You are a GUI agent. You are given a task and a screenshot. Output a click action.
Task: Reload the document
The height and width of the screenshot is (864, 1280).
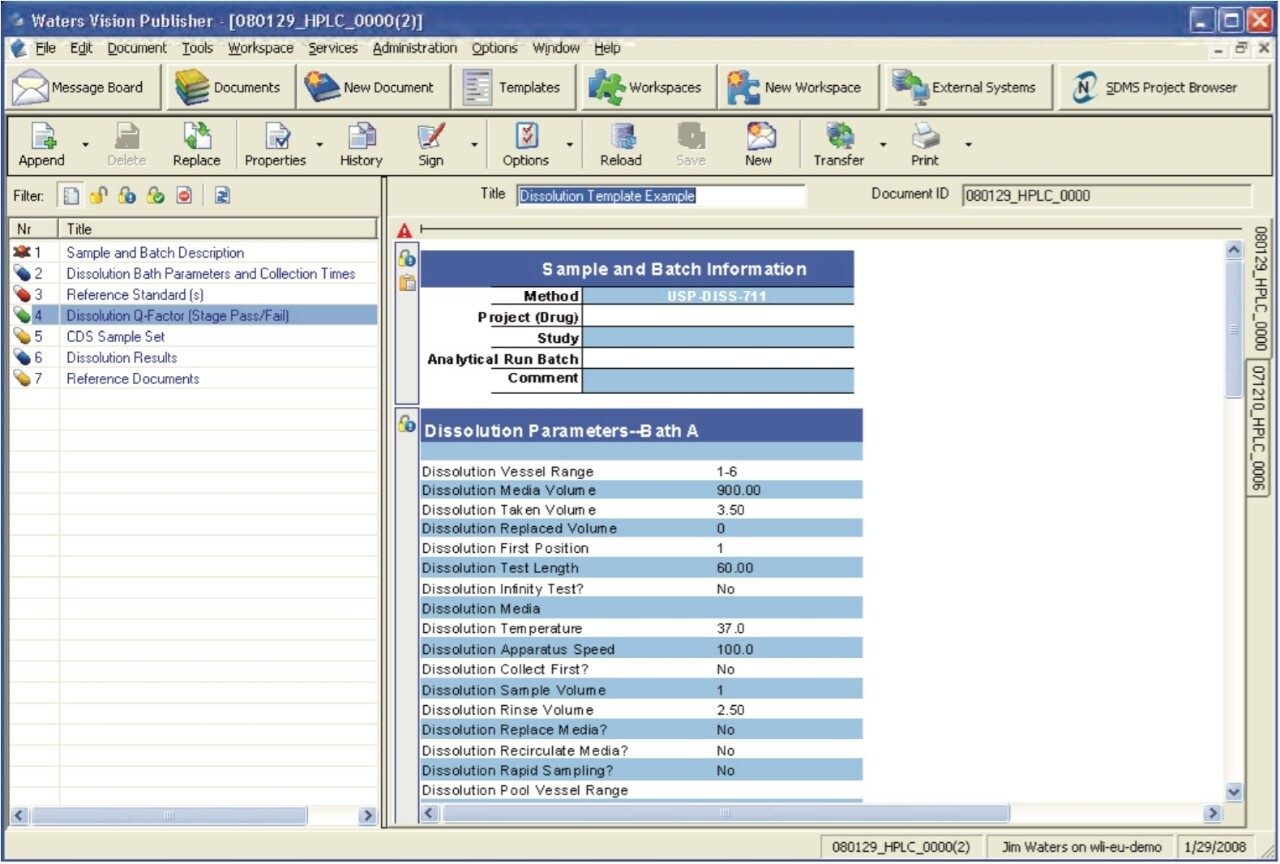[x=621, y=145]
